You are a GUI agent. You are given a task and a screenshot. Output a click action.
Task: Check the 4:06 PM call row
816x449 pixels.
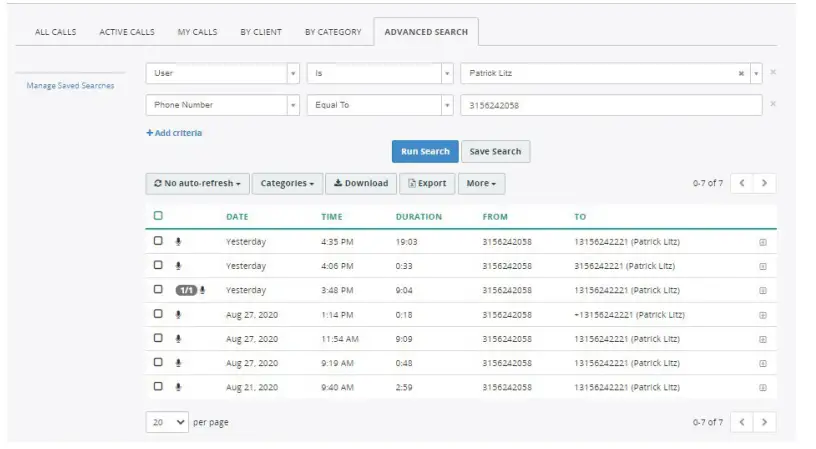158,265
